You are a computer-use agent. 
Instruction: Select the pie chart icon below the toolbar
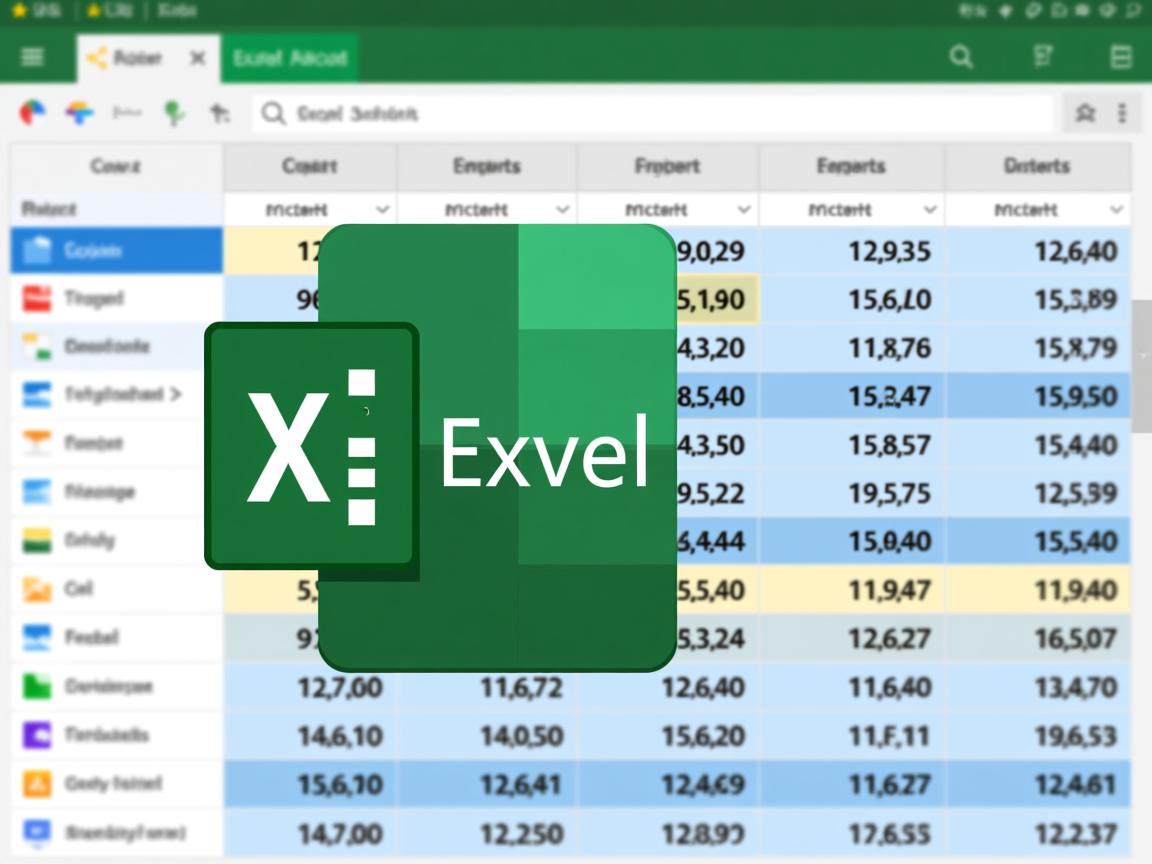32,113
